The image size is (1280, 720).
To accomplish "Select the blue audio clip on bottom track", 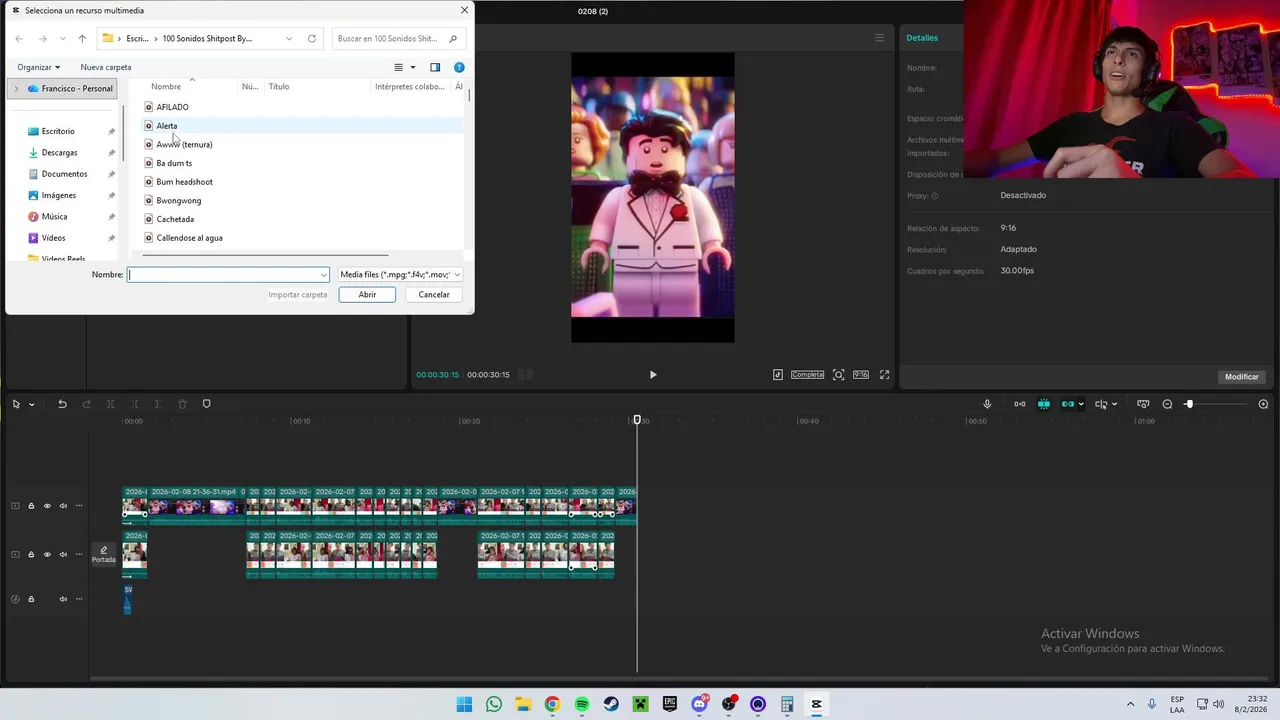I will click(127, 598).
